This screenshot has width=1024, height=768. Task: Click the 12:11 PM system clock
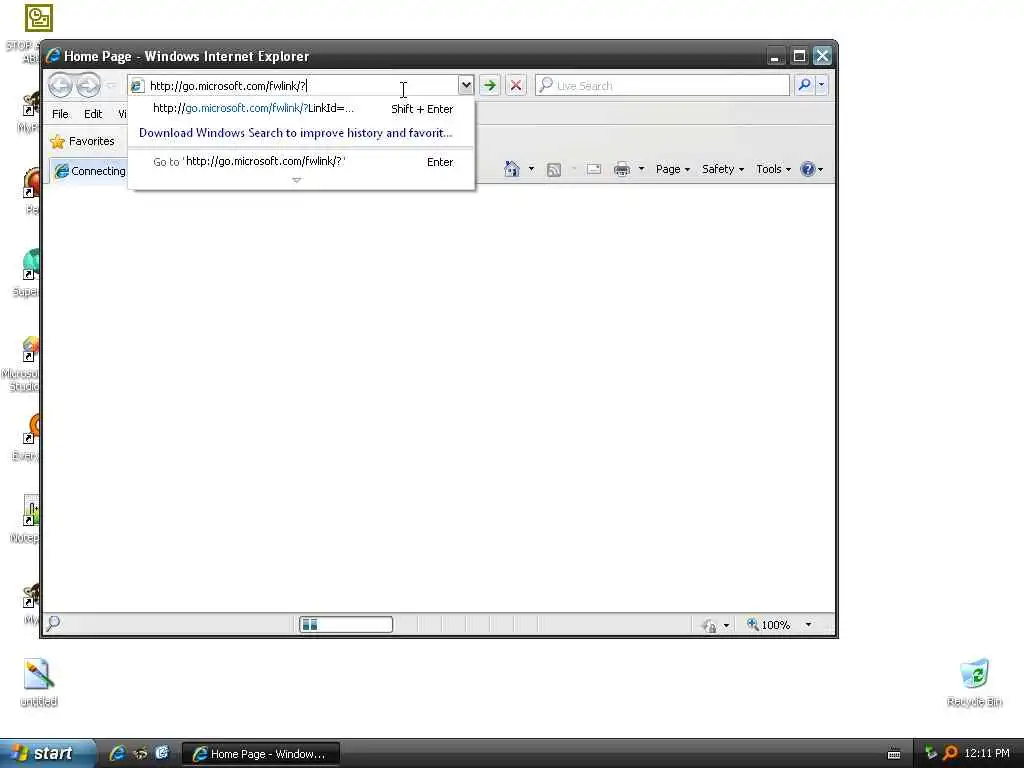coord(987,754)
